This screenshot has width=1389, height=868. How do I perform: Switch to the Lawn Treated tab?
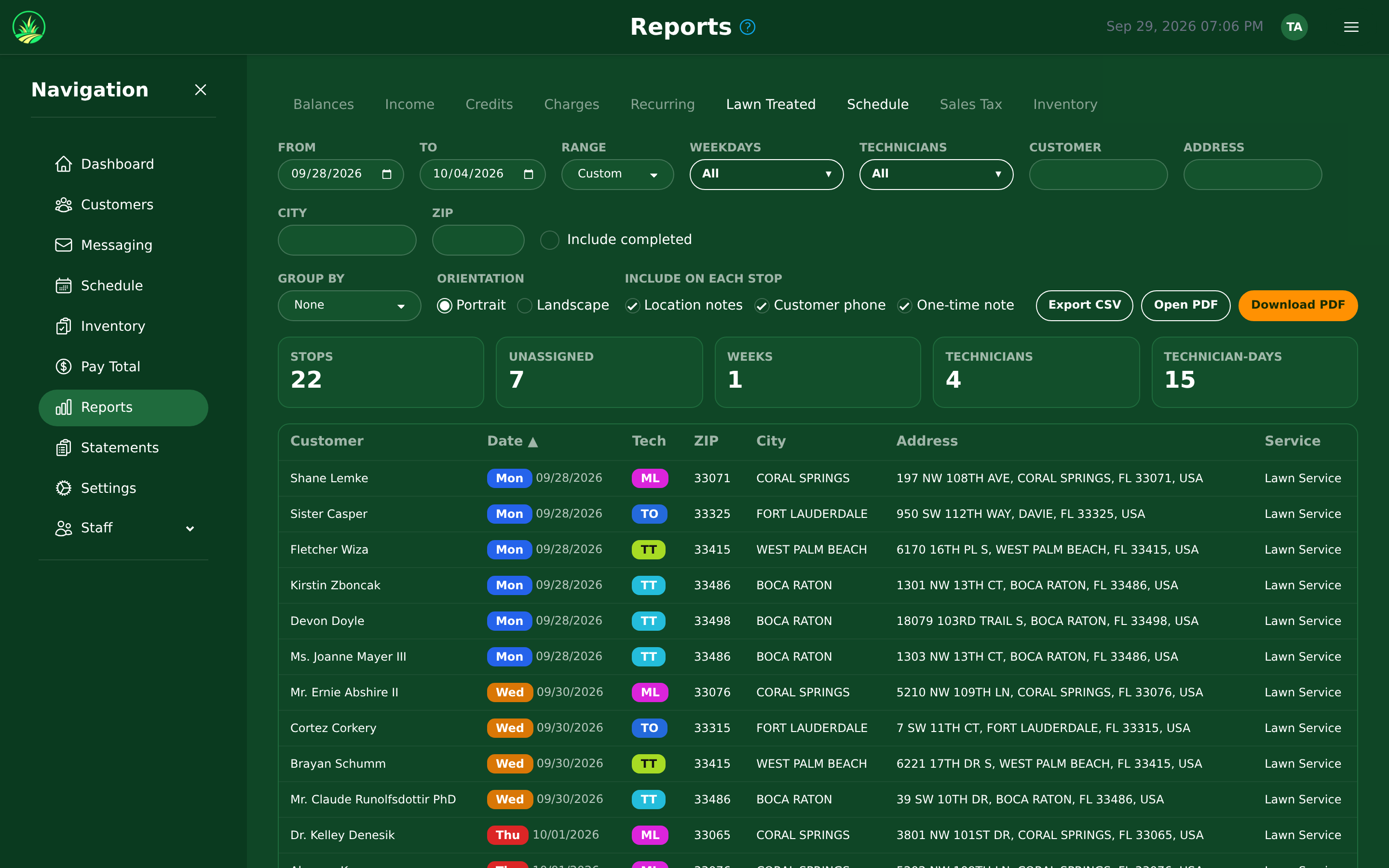770,105
